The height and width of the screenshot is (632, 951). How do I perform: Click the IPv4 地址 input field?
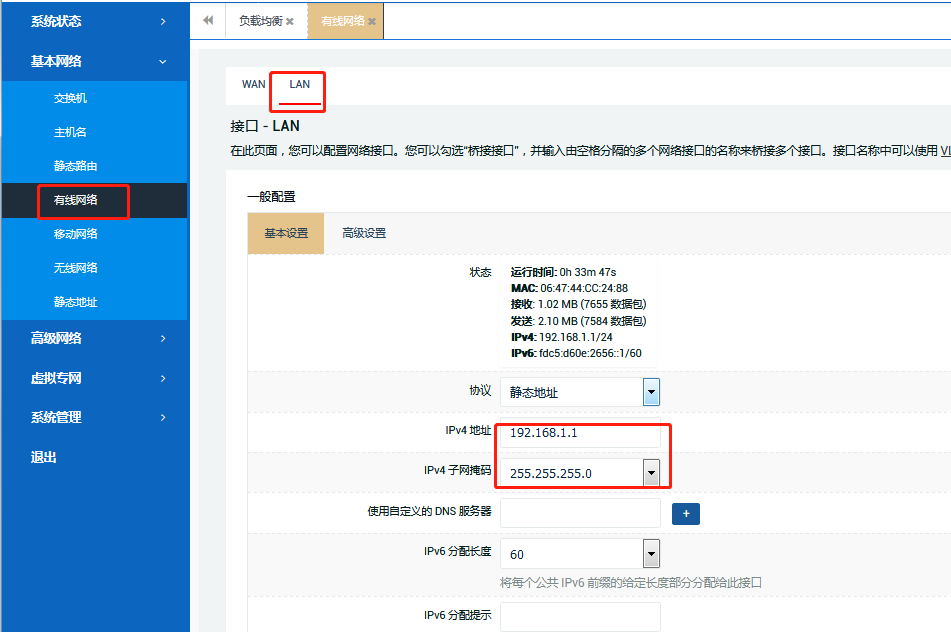(580, 432)
